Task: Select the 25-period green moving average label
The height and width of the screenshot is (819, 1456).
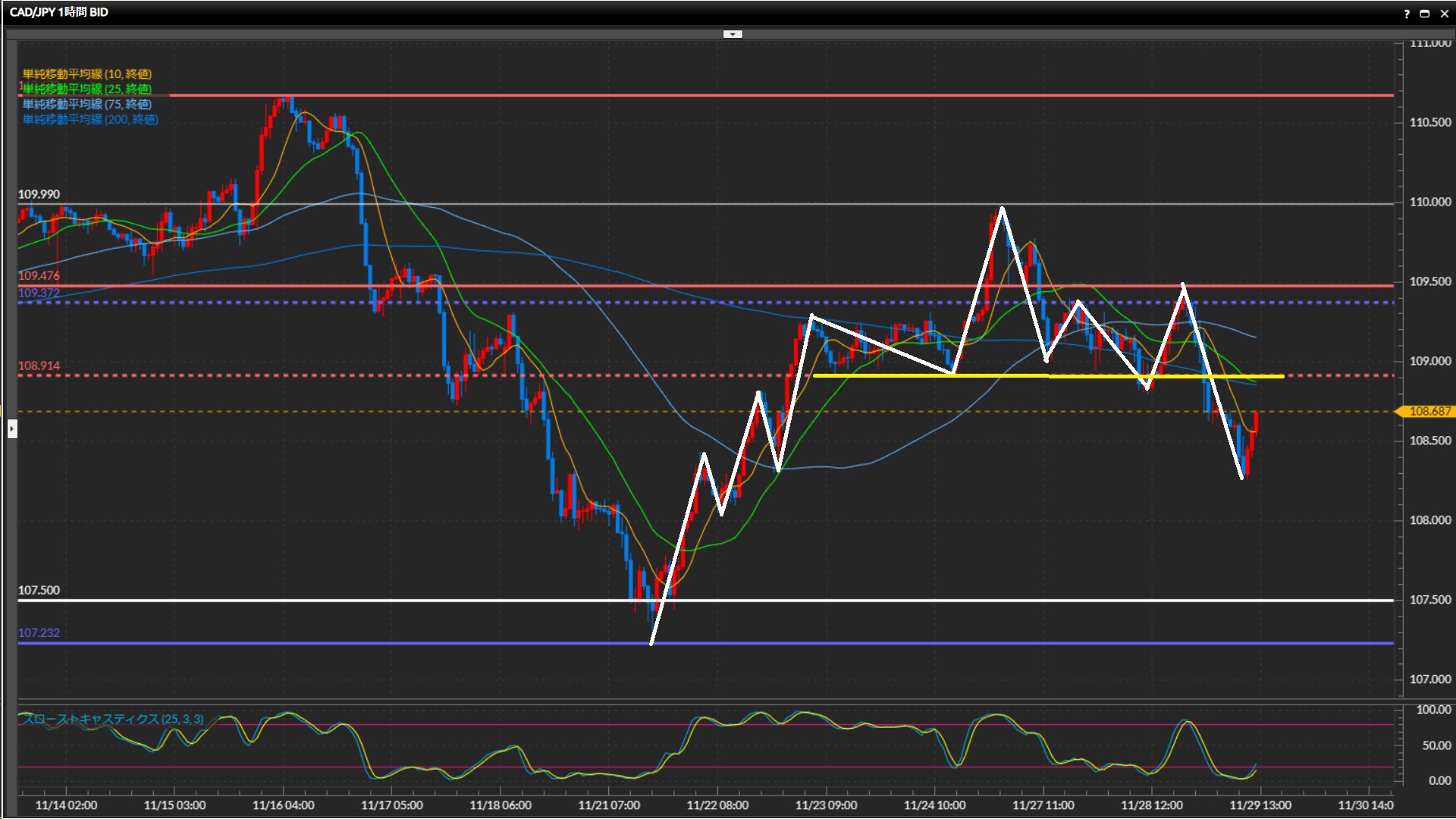Action: click(87, 89)
